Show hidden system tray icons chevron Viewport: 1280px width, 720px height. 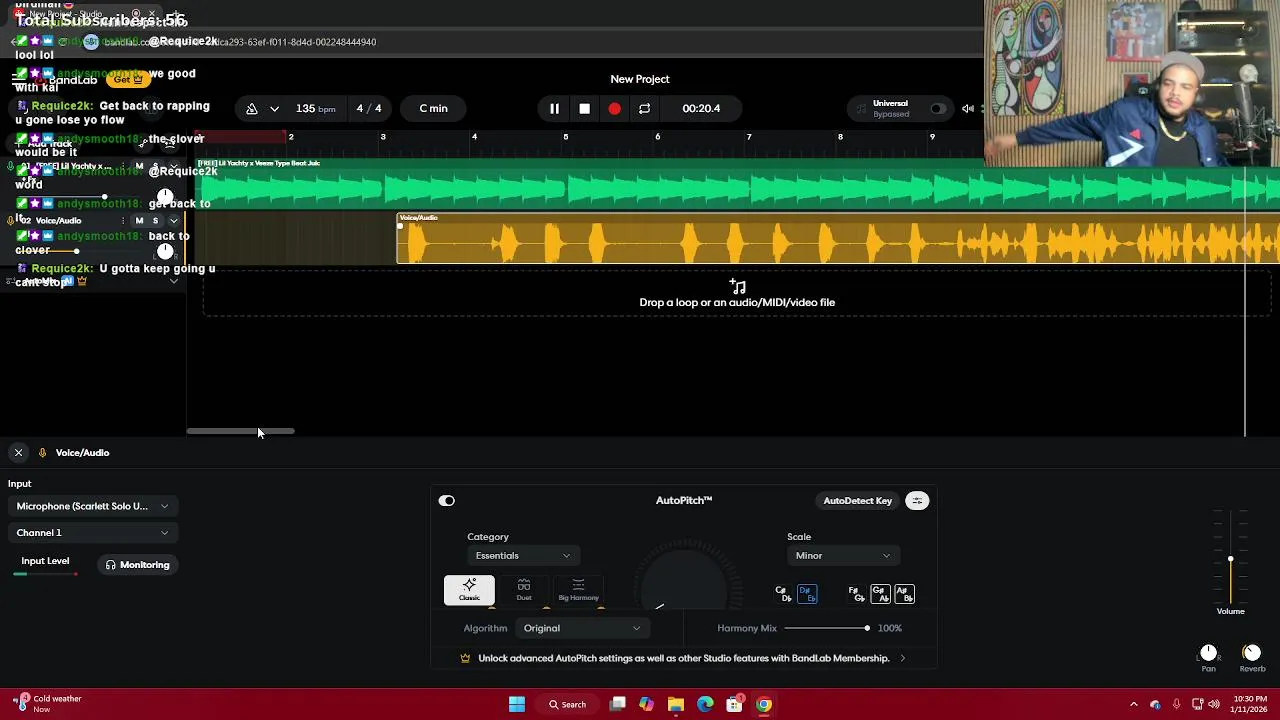(x=1133, y=704)
